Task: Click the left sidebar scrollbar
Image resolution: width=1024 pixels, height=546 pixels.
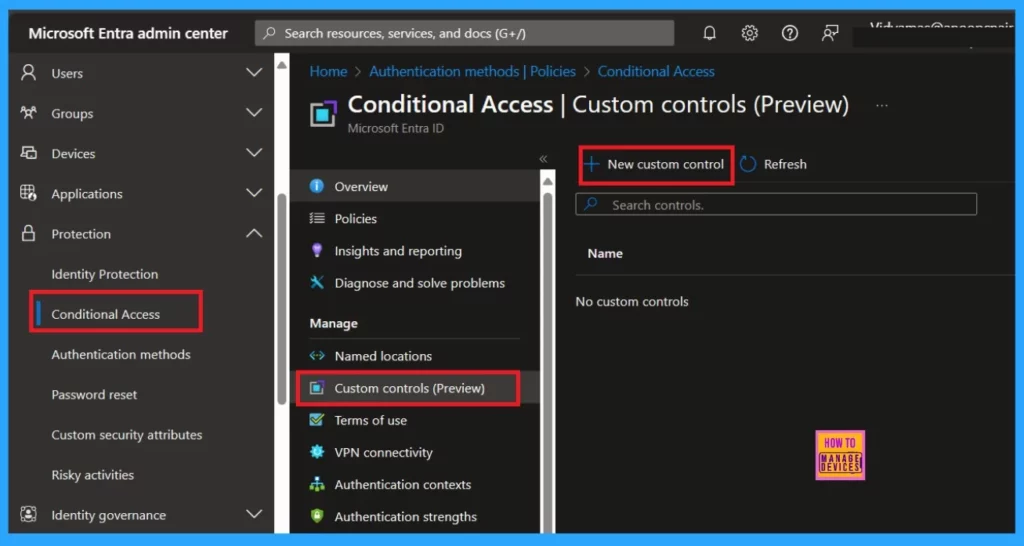Action: point(281,299)
